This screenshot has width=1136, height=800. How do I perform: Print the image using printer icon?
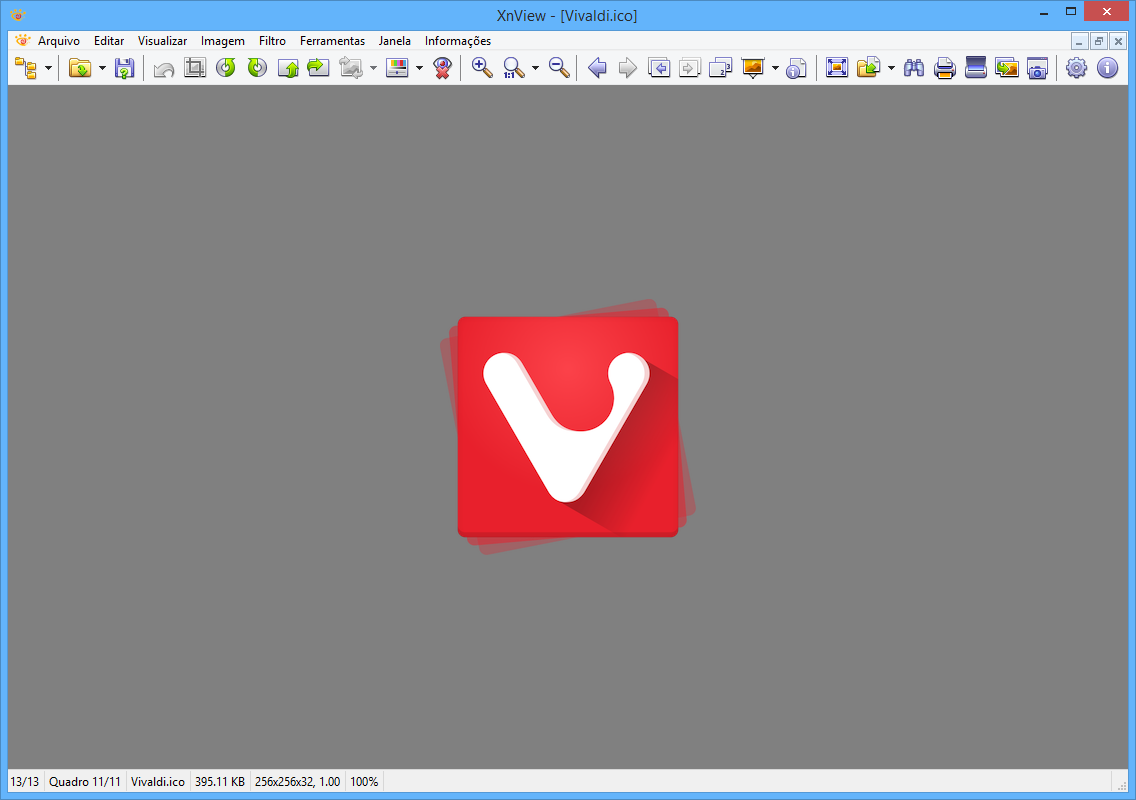tap(944, 68)
